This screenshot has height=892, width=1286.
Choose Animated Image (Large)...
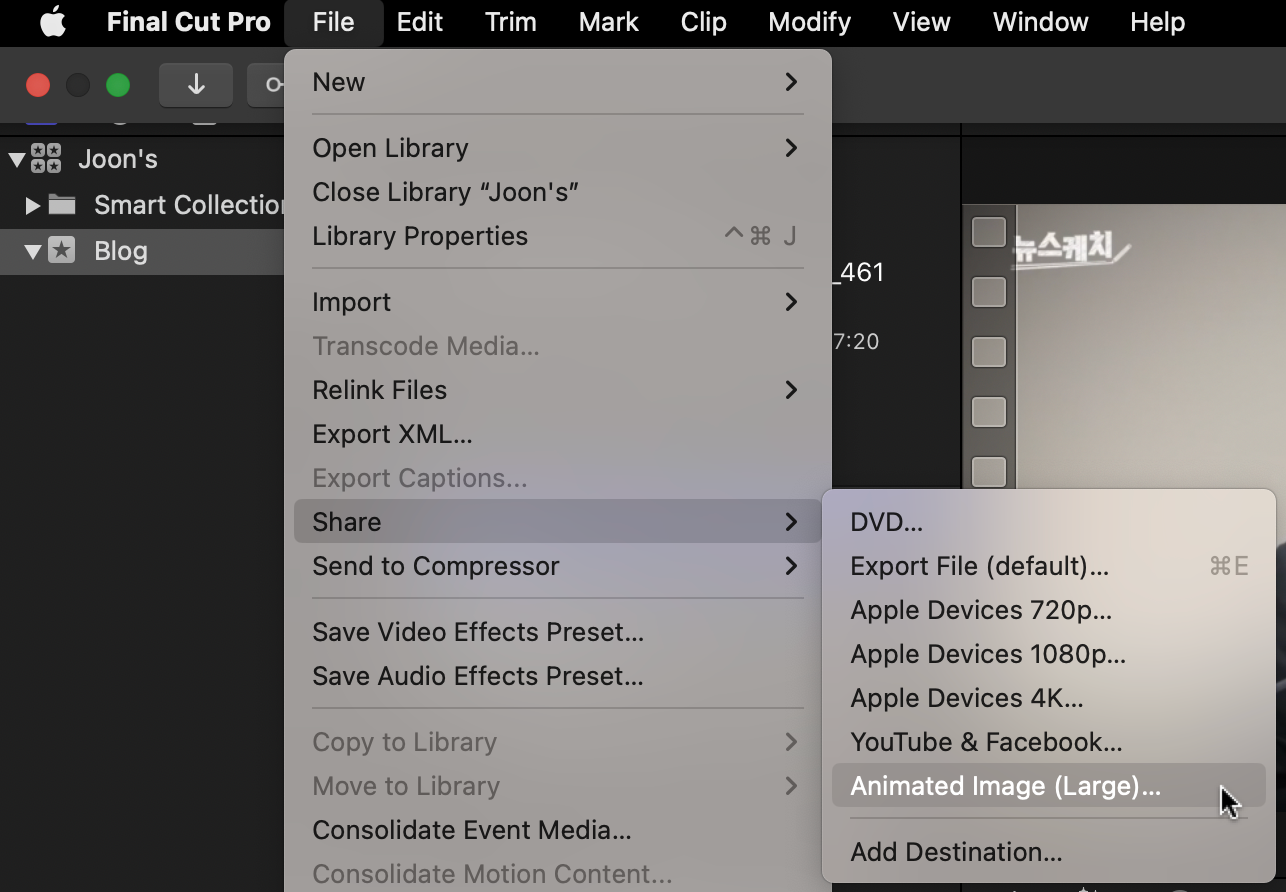tap(1049, 786)
